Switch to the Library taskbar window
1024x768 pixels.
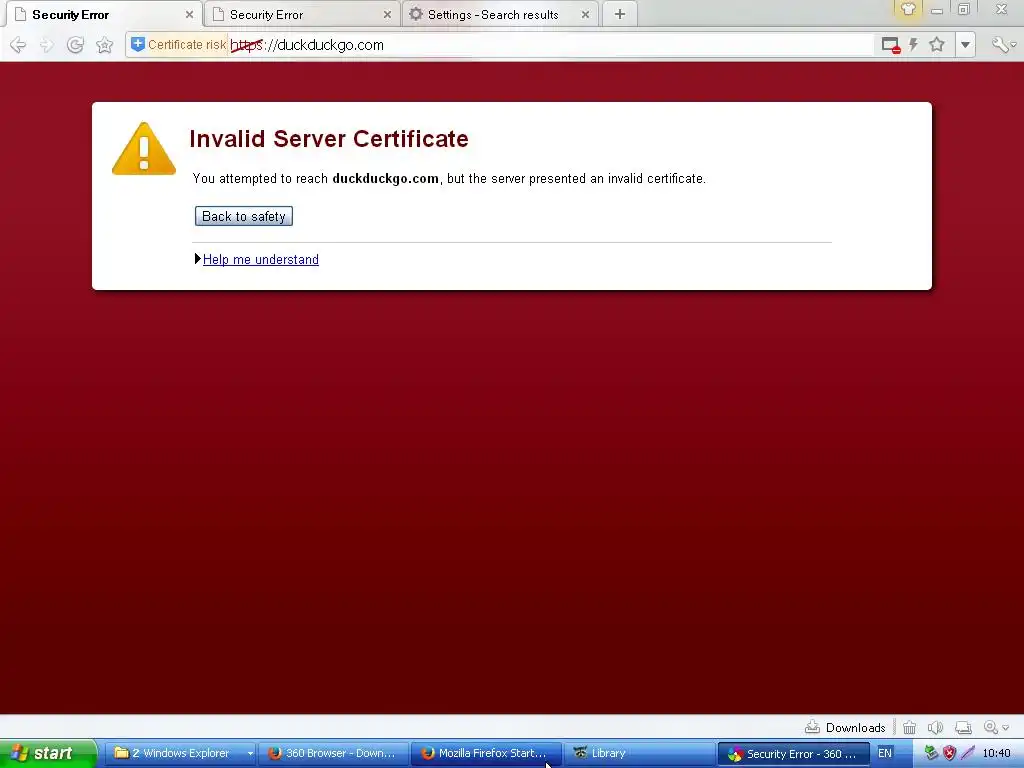pos(639,753)
